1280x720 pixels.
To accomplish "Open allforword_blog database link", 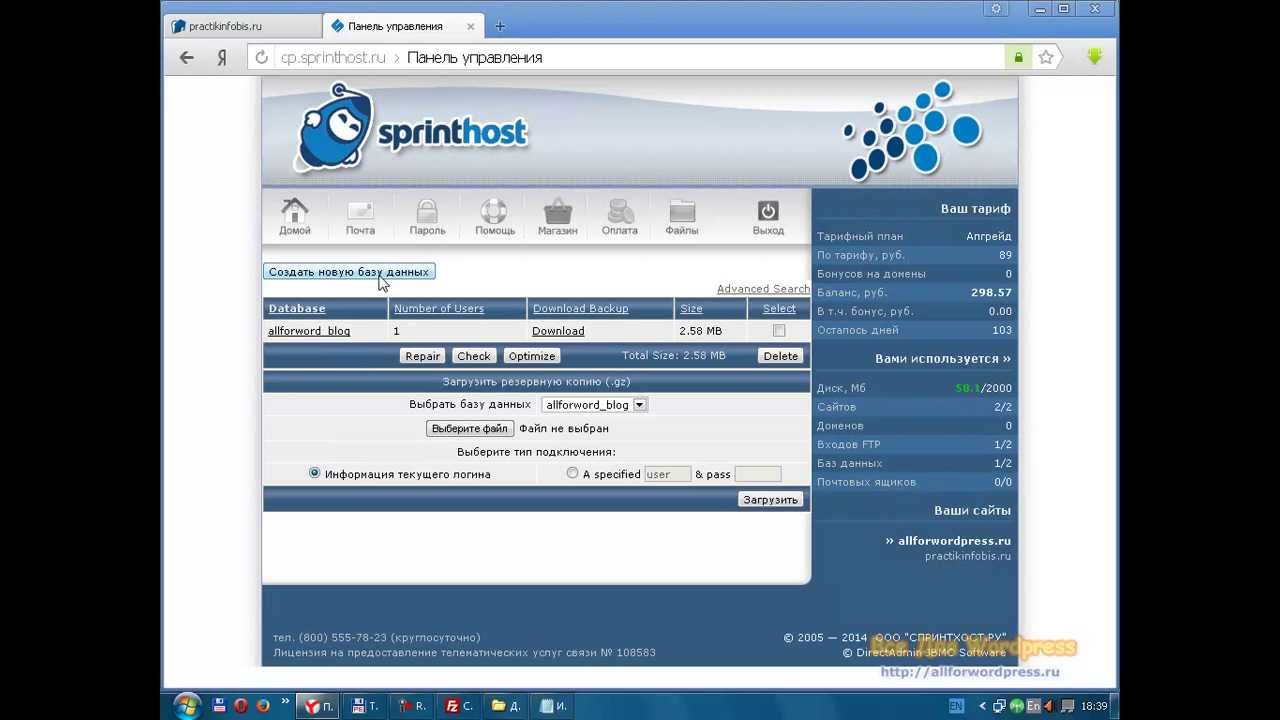I will tap(309, 331).
